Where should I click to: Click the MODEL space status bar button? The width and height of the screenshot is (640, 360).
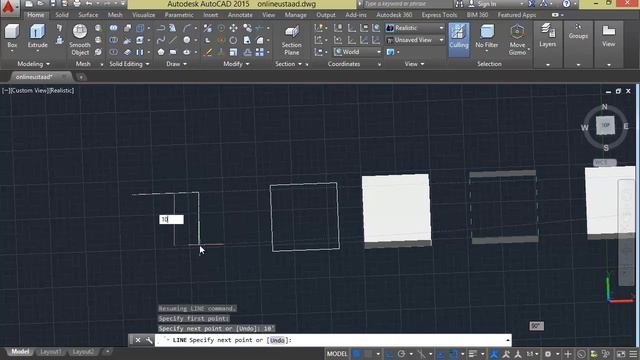coord(337,354)
